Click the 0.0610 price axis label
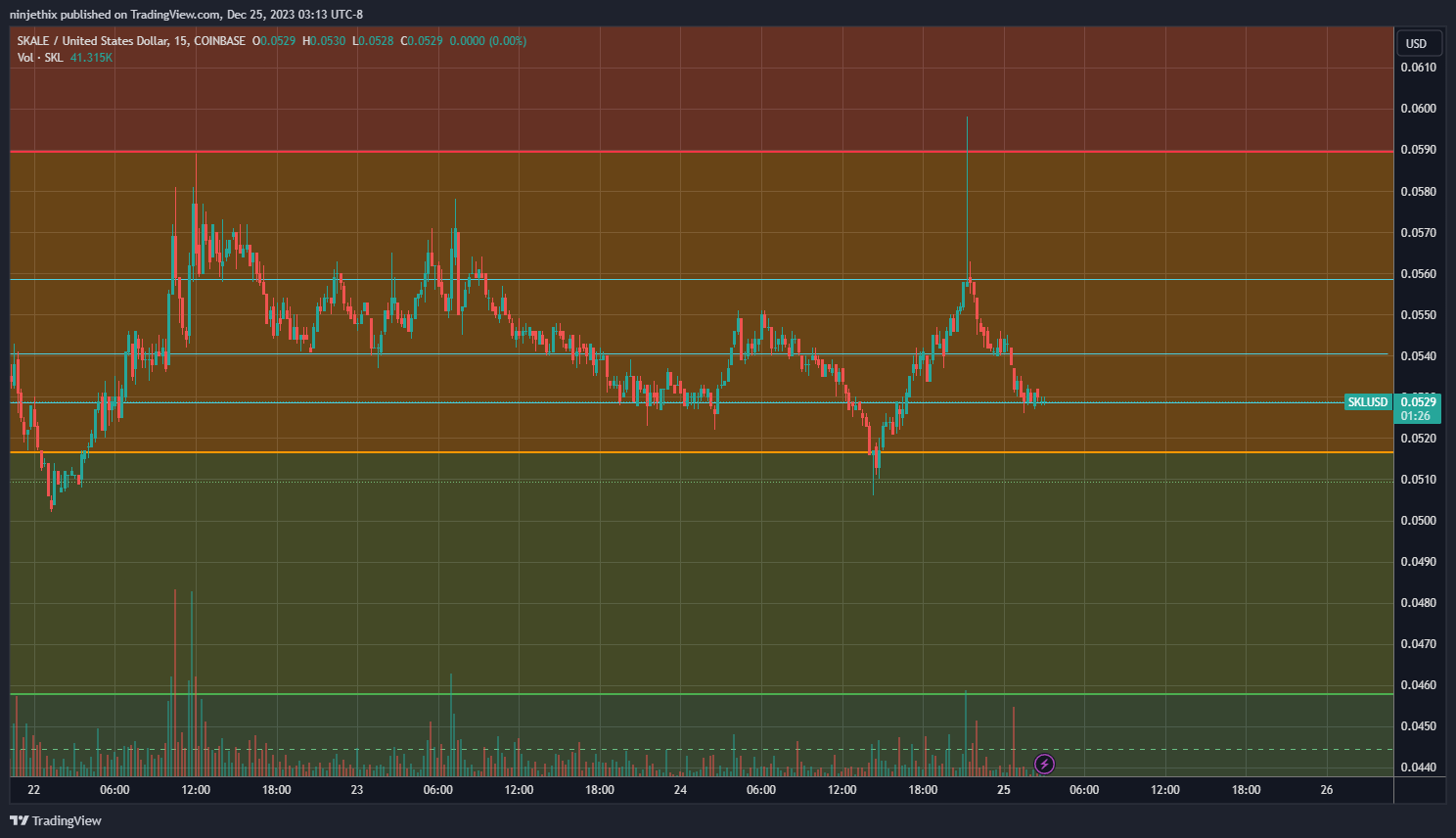The height and width of the screenshot is (838, 1456). 1418,68
